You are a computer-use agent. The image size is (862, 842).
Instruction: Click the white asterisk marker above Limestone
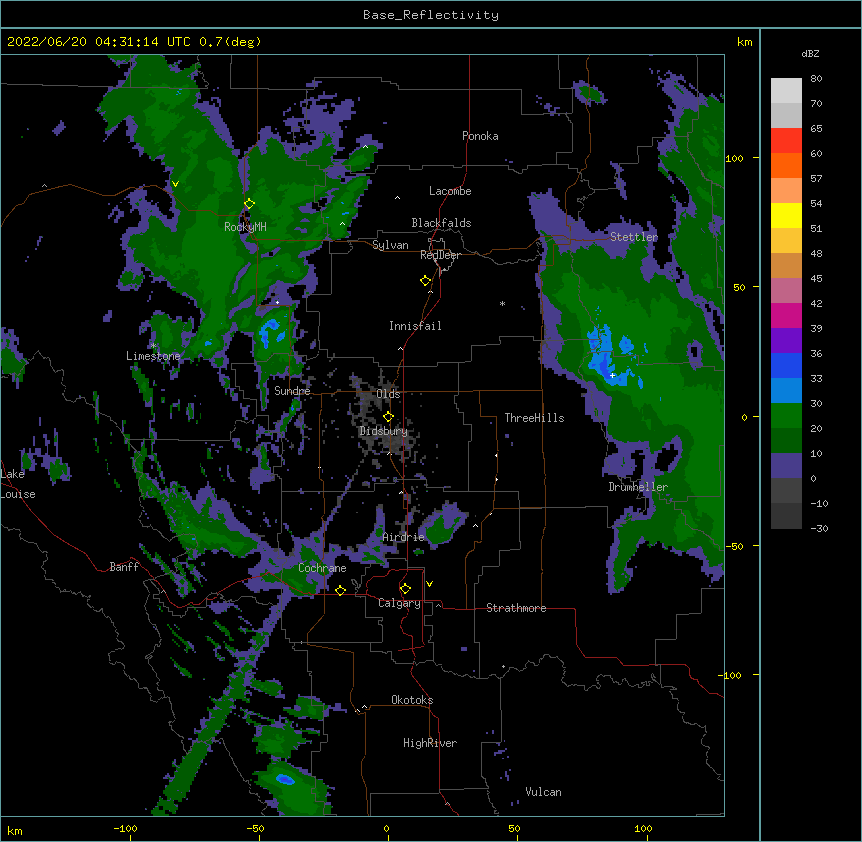point(154,346)
